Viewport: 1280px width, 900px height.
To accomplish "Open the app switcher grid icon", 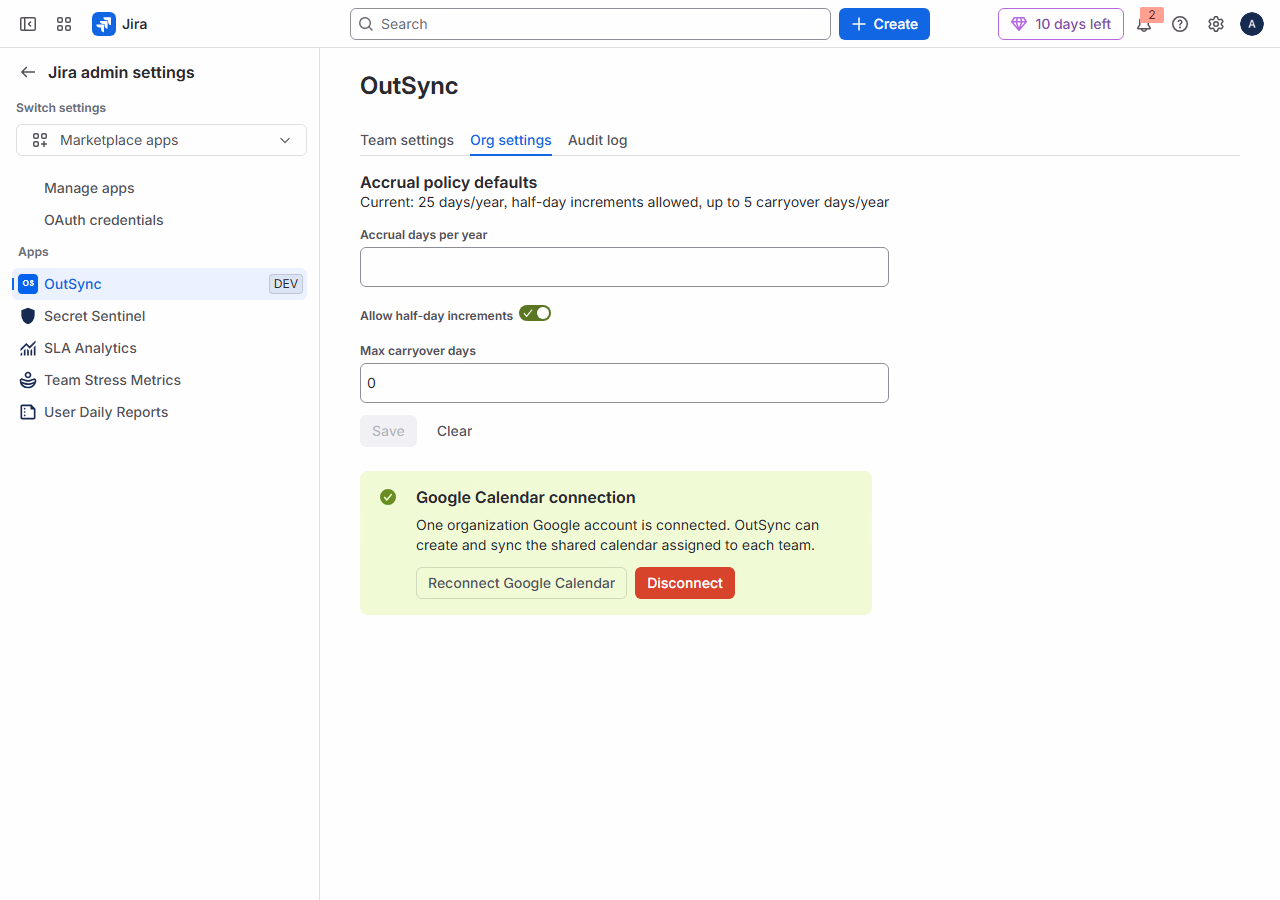I will tap(64, 24).
